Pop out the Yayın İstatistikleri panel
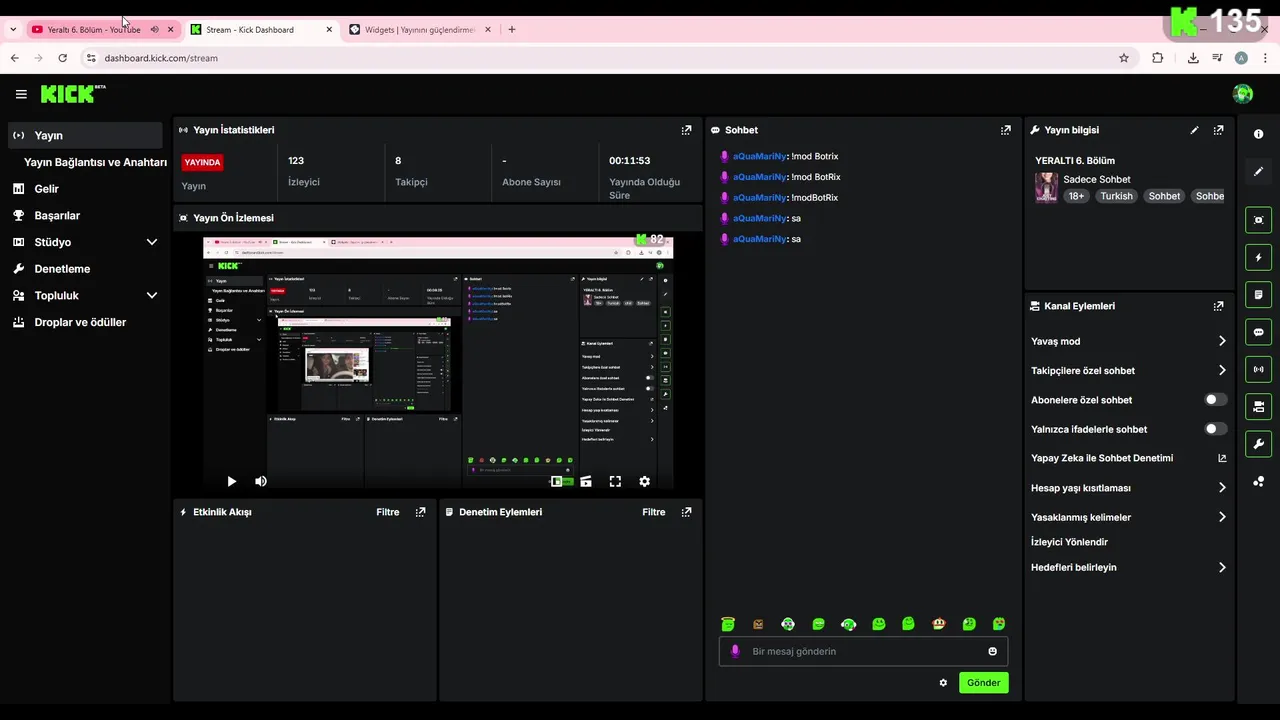The image size is (1280, 720). (x=686, y=130)
